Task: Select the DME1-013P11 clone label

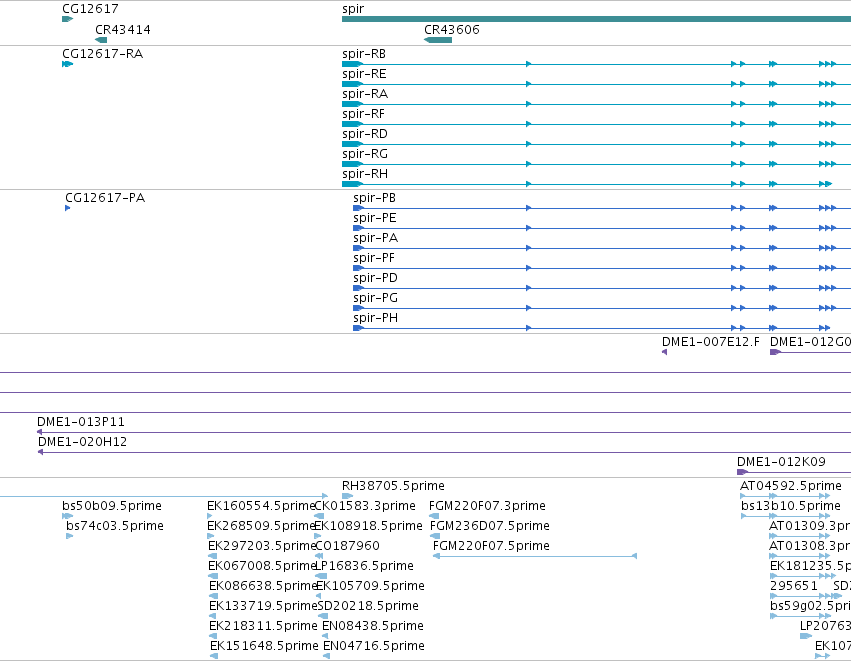Action: pos(80,422)
